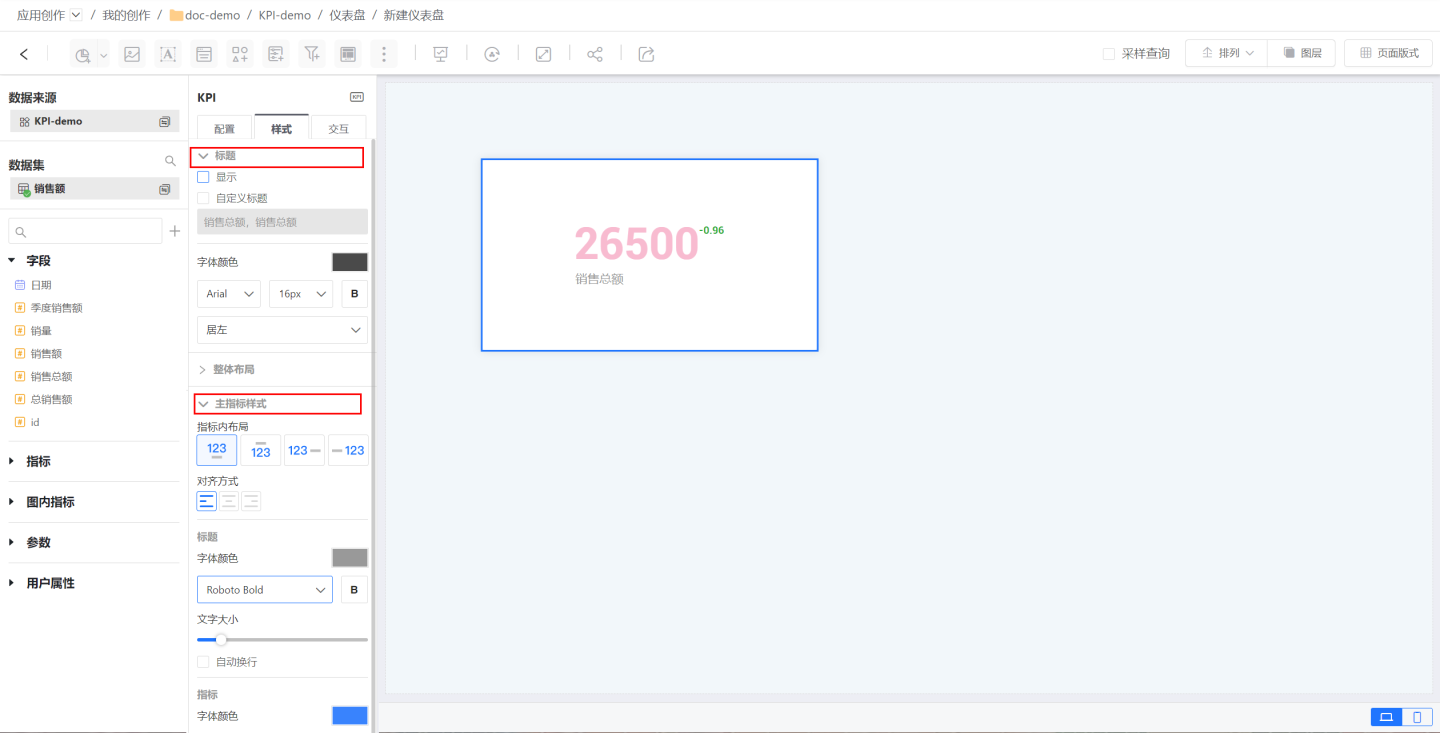Open the 字体颜色 swatch above the Arial dropdown
Screen dimensions: 1440x733
(350, 262)
